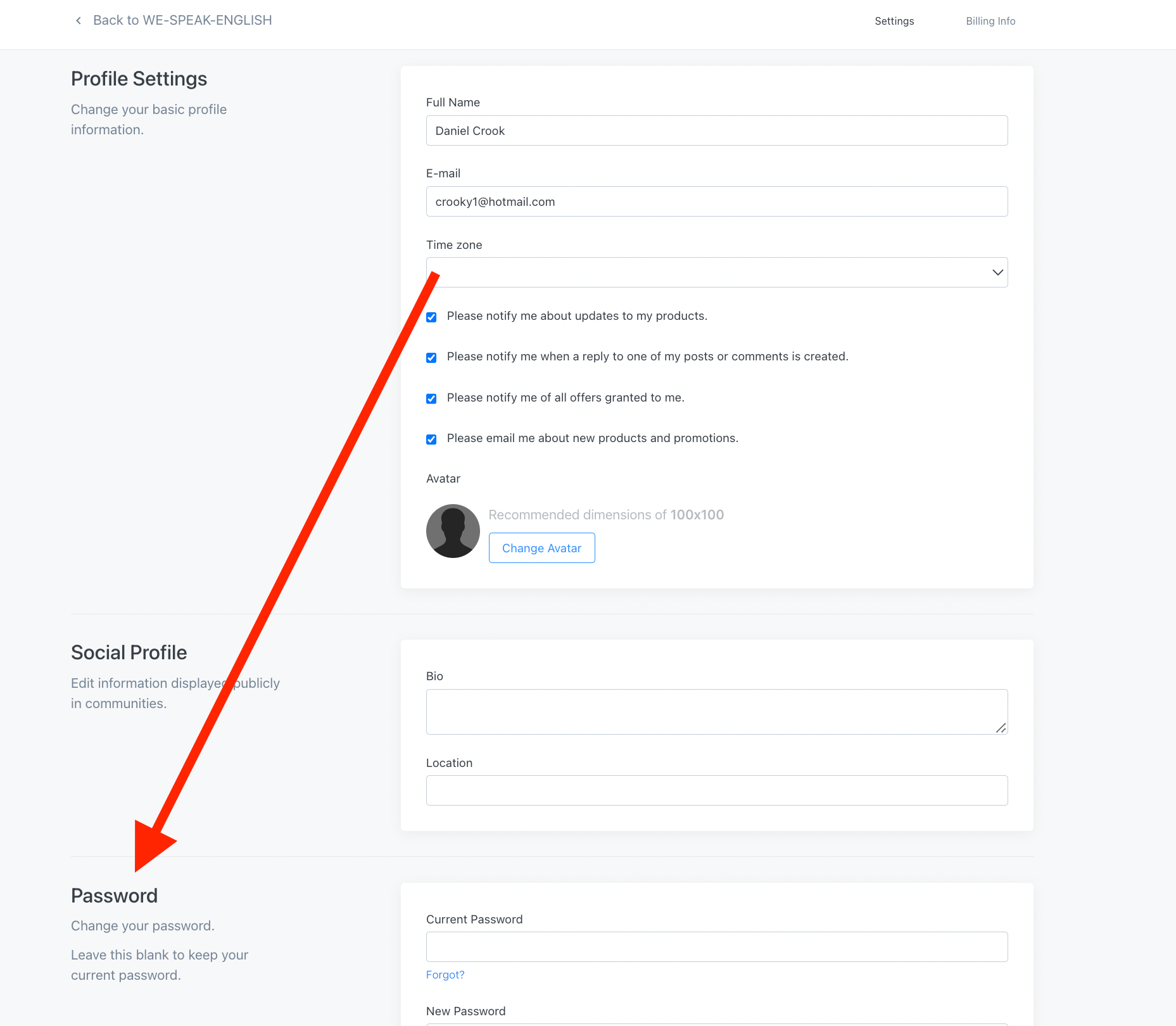Click the Forgot? password link
Image resolution: width=1176 pixels, height=1026 pixels.
coord(445,975)
